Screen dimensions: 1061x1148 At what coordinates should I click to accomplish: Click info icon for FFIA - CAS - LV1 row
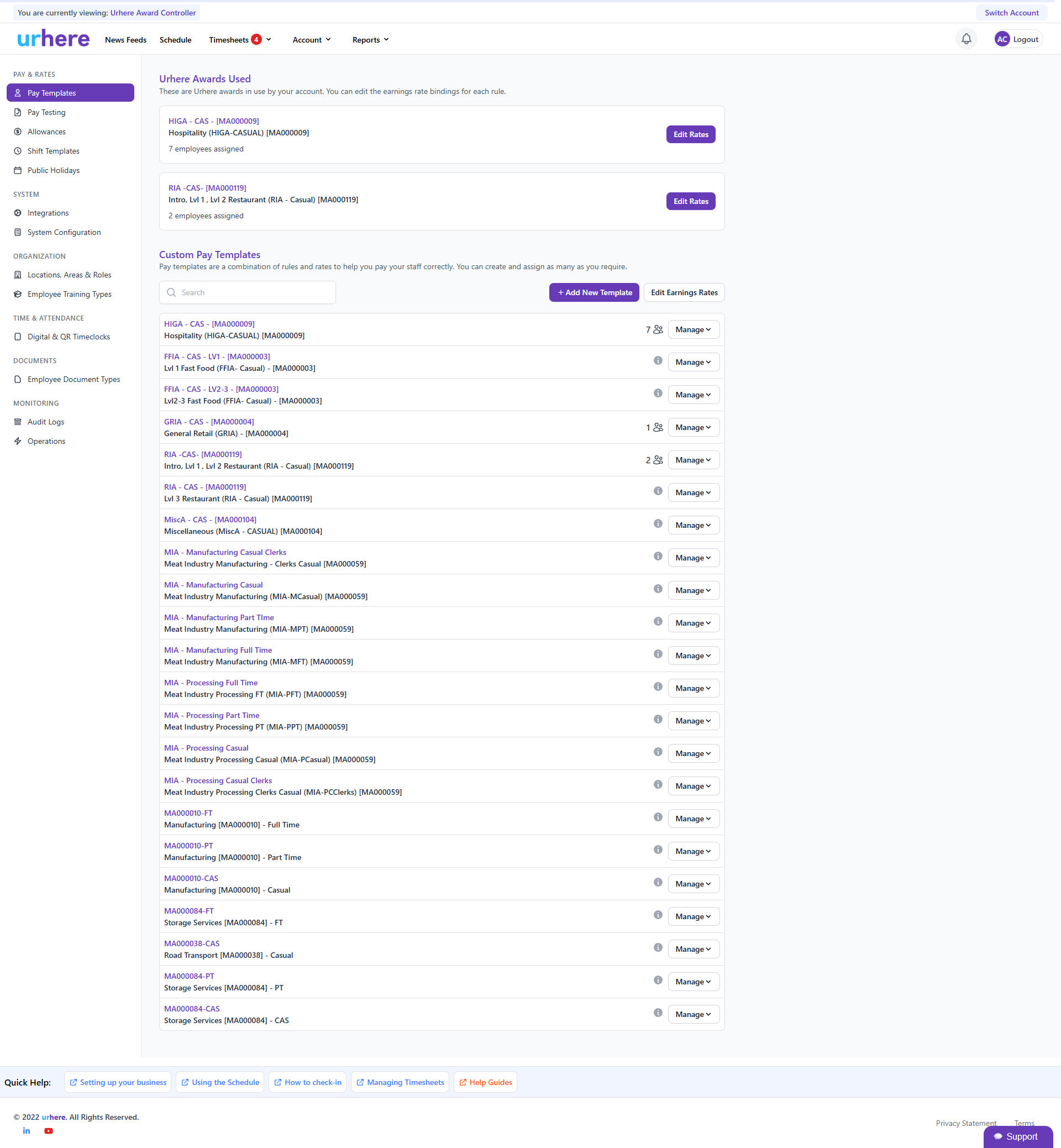coord(658,361)
